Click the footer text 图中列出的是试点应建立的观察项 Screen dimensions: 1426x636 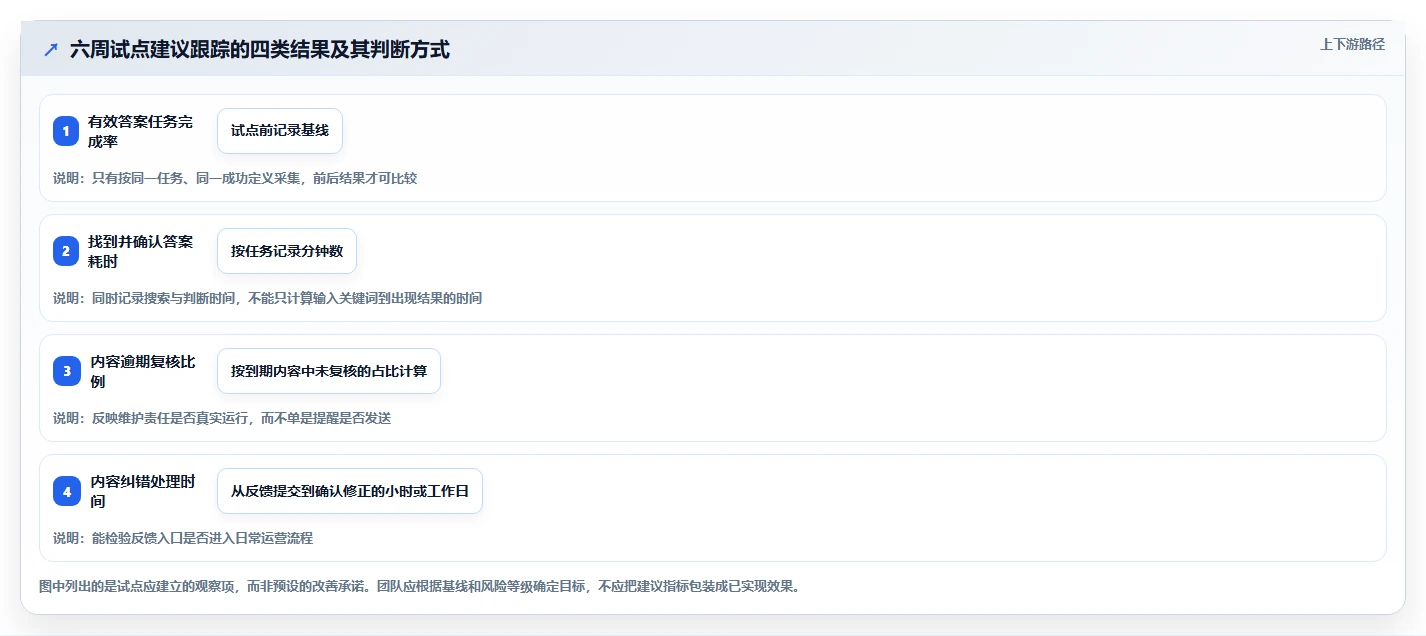420,586
